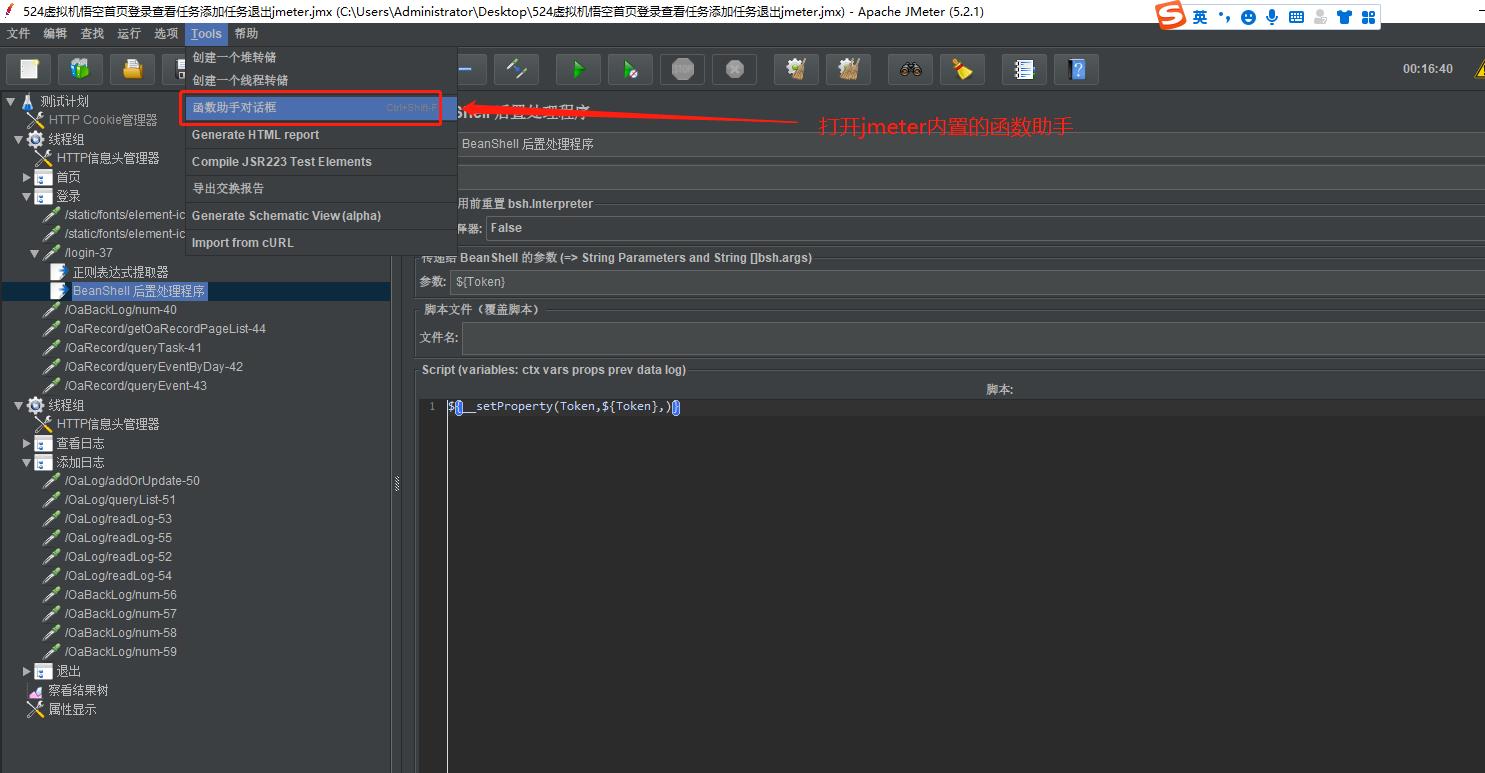Click Sogou microphone voice input icon
Image resolution: width=1485 pixels, height=773 pixels.
tap(1272, 17)
